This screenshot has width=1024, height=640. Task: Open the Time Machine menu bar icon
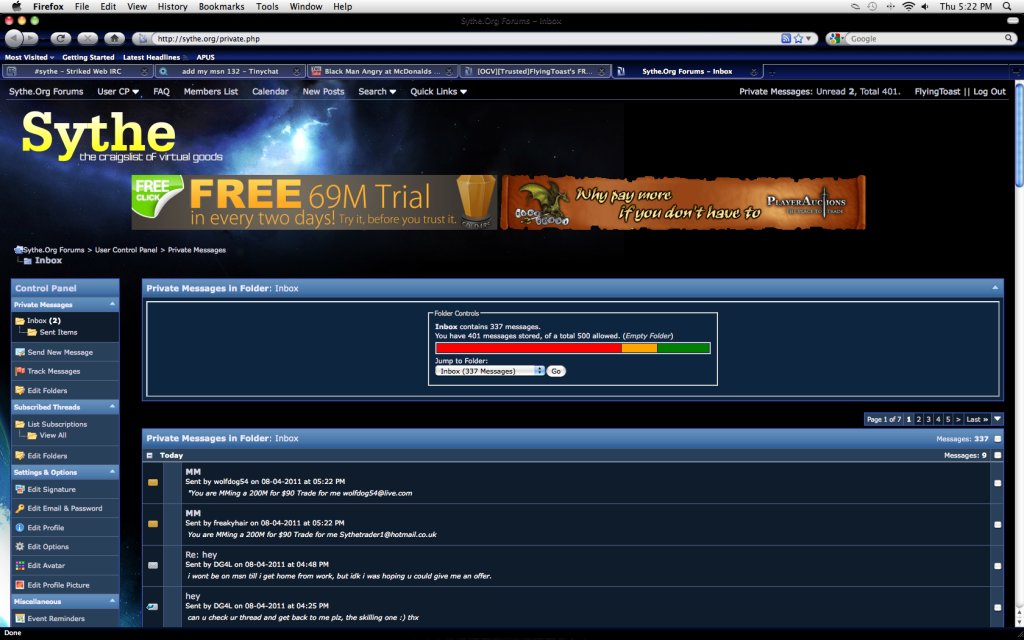pos(872,7)
